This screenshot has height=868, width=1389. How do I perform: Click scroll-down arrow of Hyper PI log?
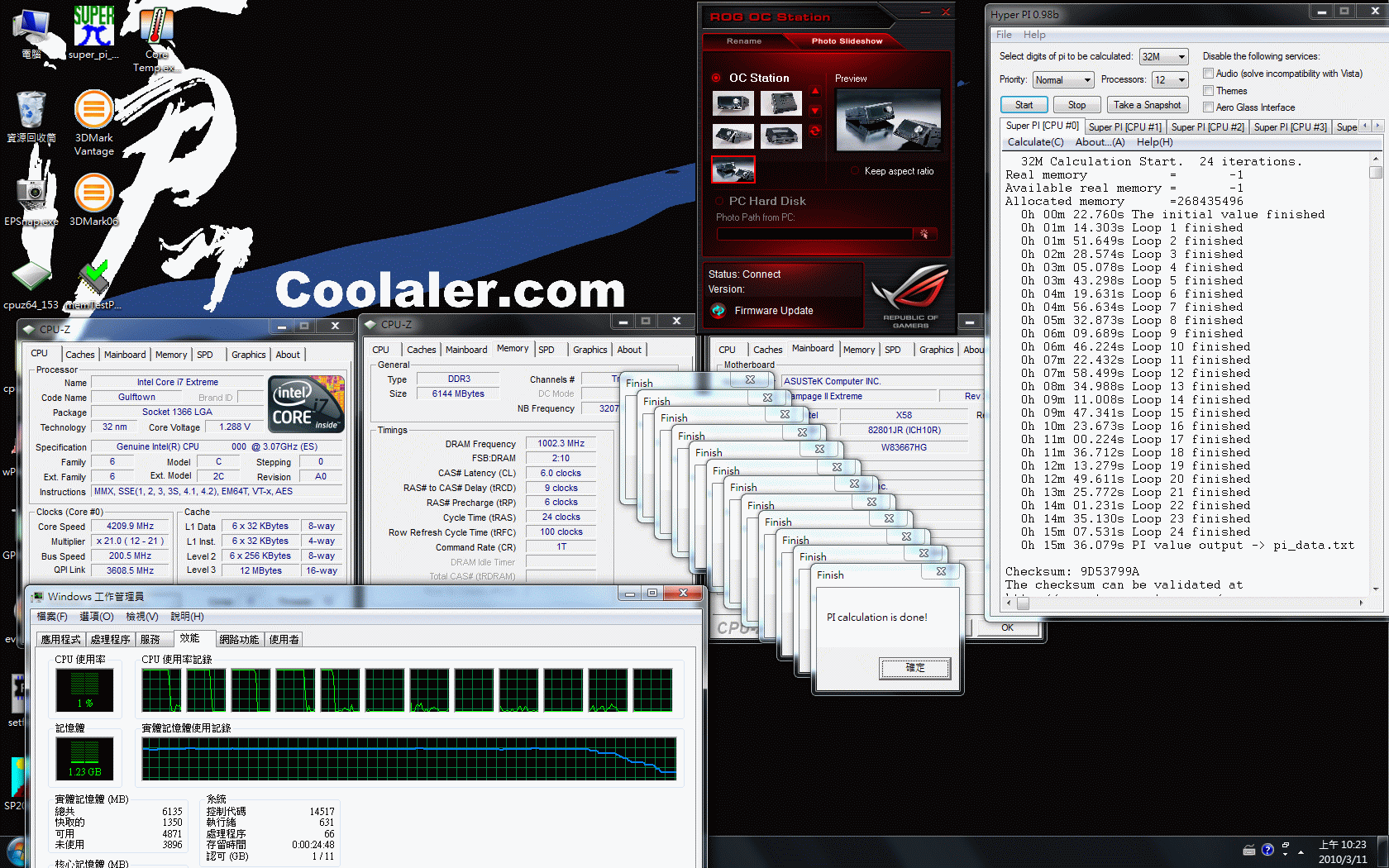click(1376, 589)
